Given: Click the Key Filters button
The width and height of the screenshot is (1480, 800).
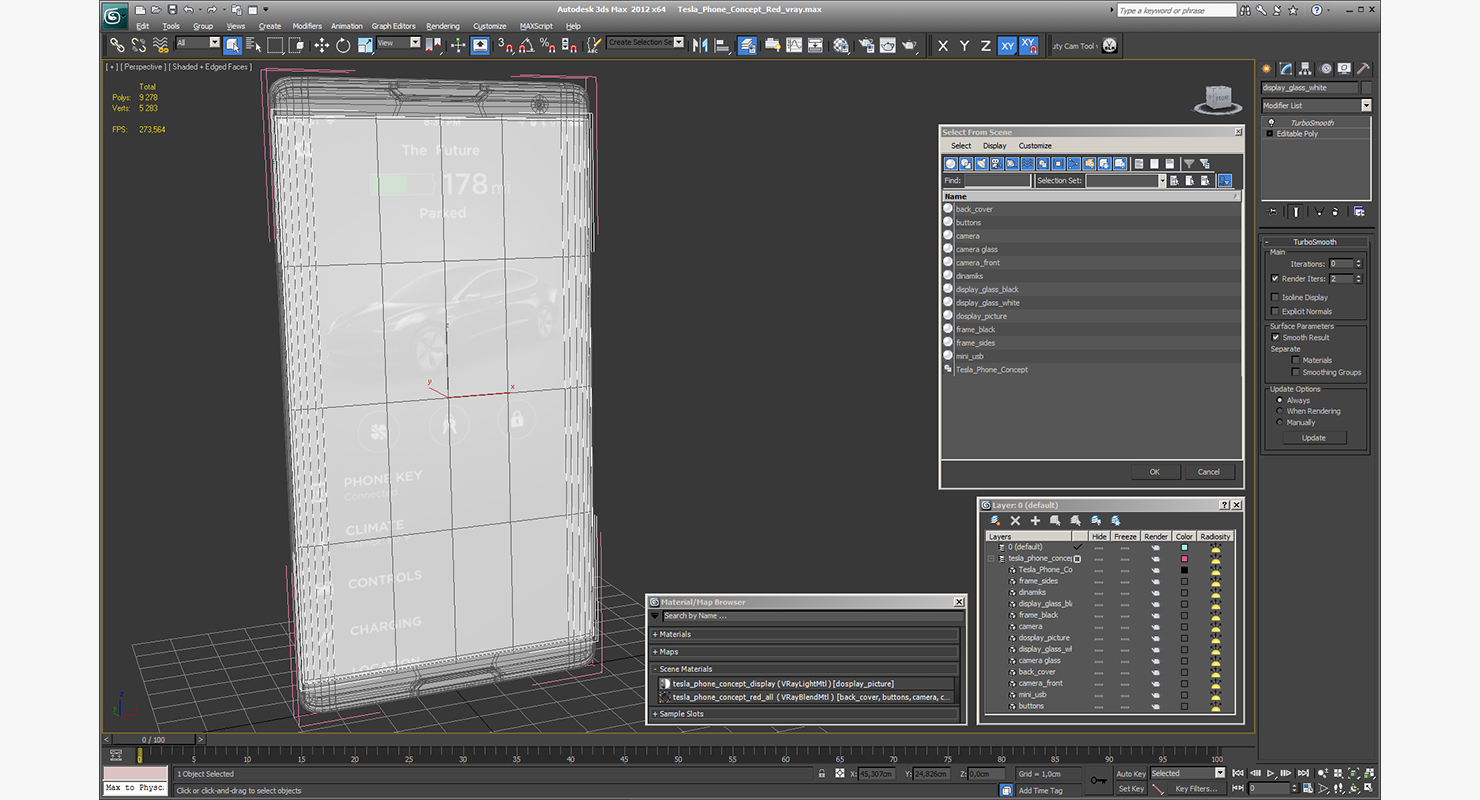Looking at the screenshot, I should [x=1197, y=789].
